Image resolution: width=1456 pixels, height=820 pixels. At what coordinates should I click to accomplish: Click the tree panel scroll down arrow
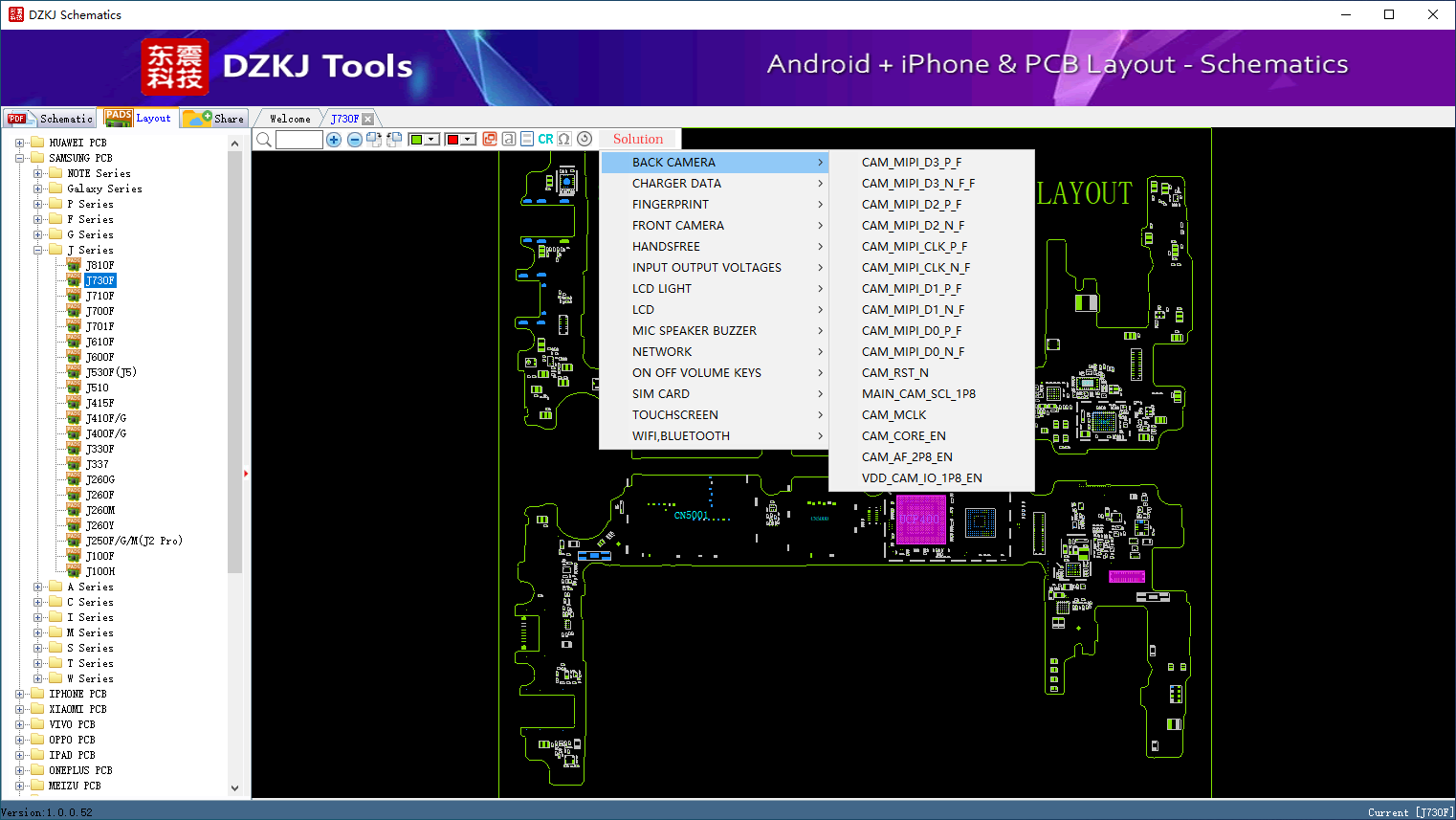point(235,788)
